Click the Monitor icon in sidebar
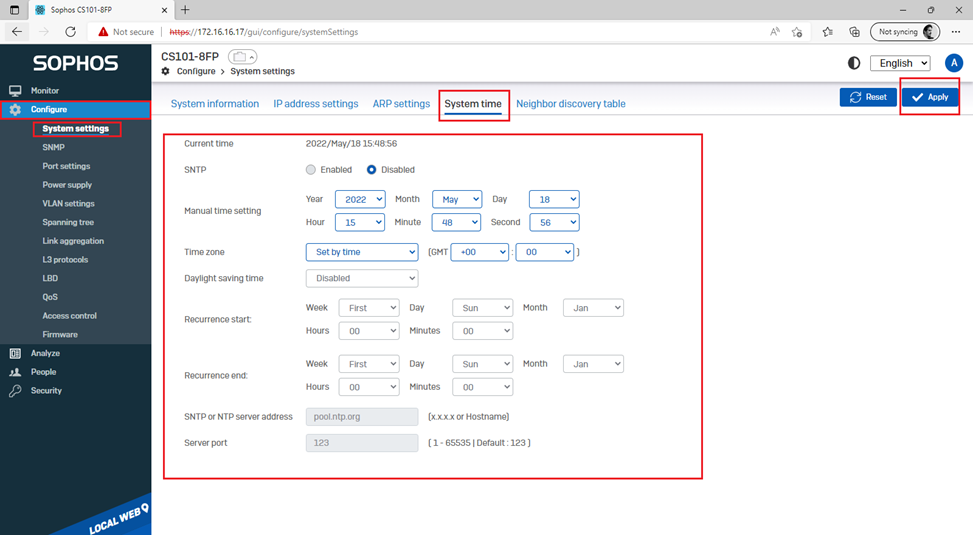Image resolution: width=973 pixels, height=535 pixels. 15,91
